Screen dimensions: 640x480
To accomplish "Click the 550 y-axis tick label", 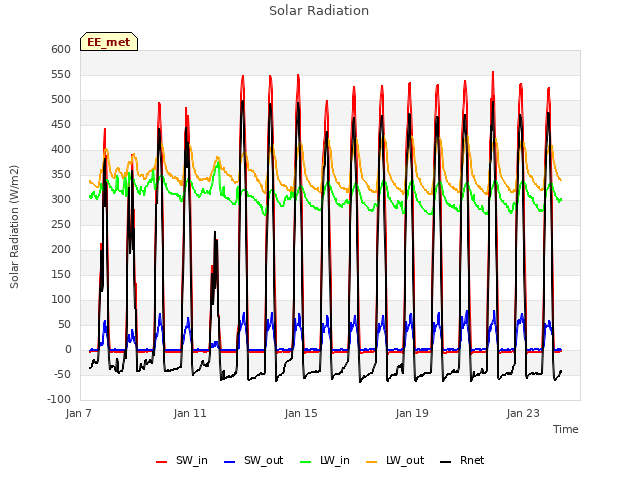I will pyautogui.click(x=61, y=74).
